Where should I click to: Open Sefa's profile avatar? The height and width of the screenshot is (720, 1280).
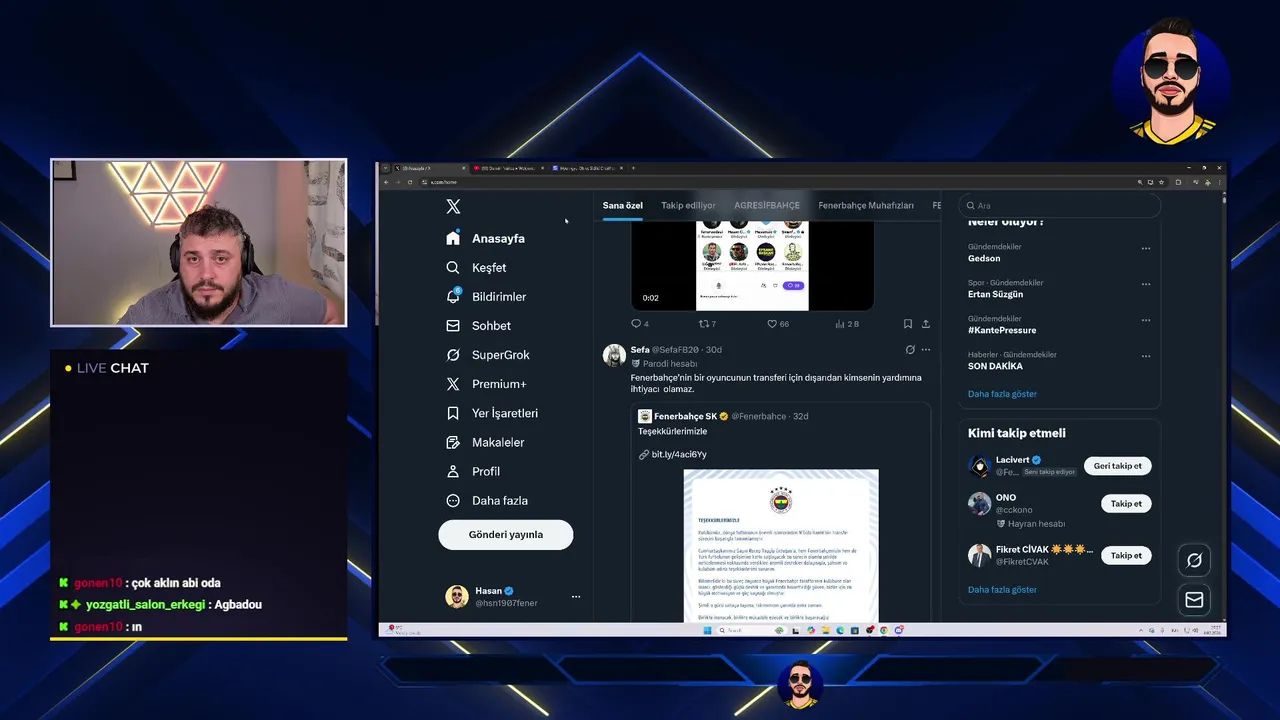point(614,355)
